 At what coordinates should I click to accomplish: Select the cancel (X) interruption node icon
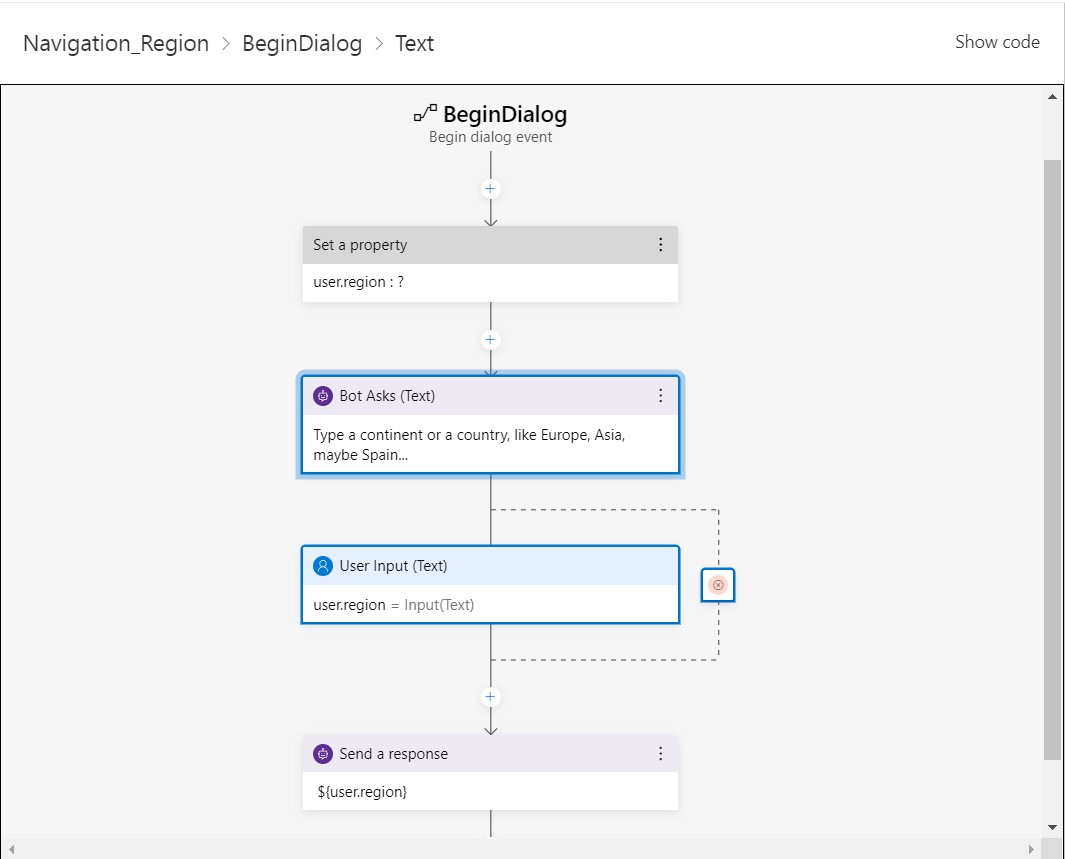[x=717, y=585]
